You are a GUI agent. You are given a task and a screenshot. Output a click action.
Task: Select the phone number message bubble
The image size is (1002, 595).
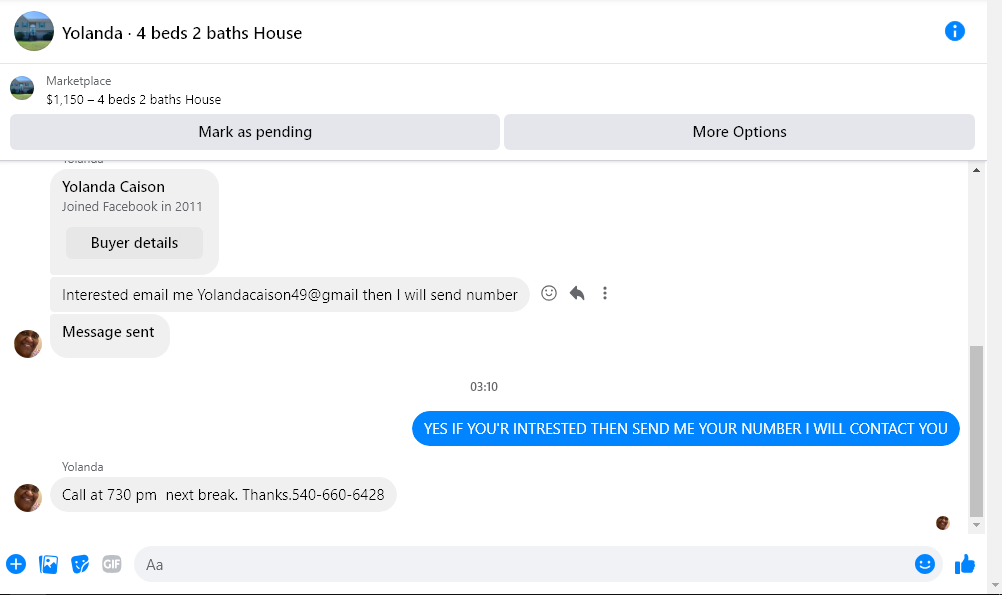tap(223, 495)
